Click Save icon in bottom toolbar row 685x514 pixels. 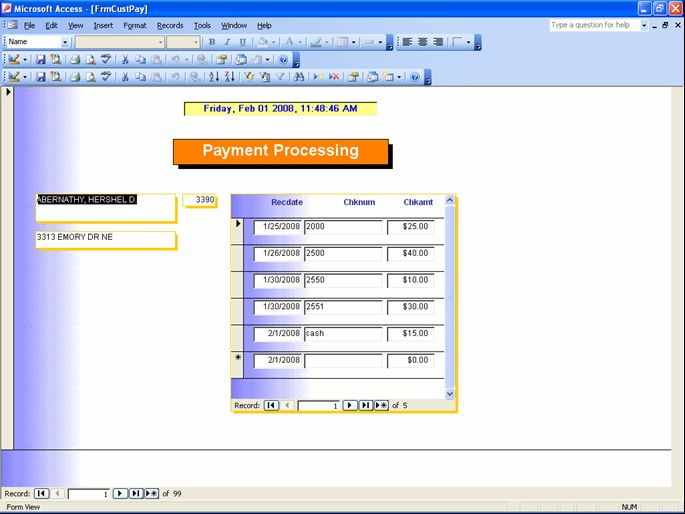pos(41,77)
